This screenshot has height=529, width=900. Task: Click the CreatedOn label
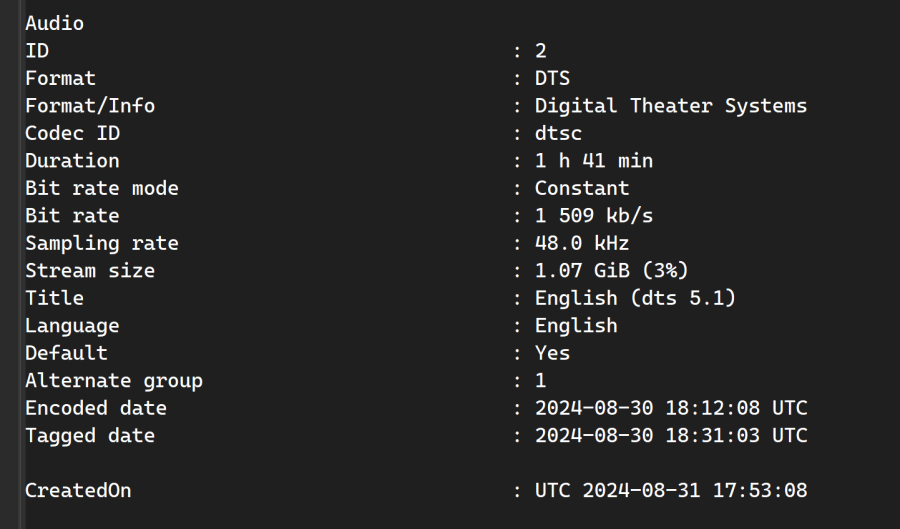tap(78, 490)
